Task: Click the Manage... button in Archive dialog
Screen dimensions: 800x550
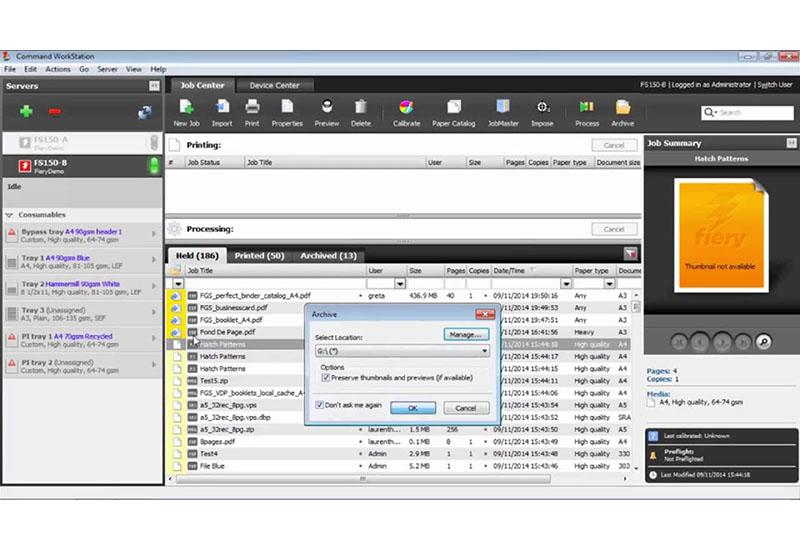Action: tap(466, 334)
